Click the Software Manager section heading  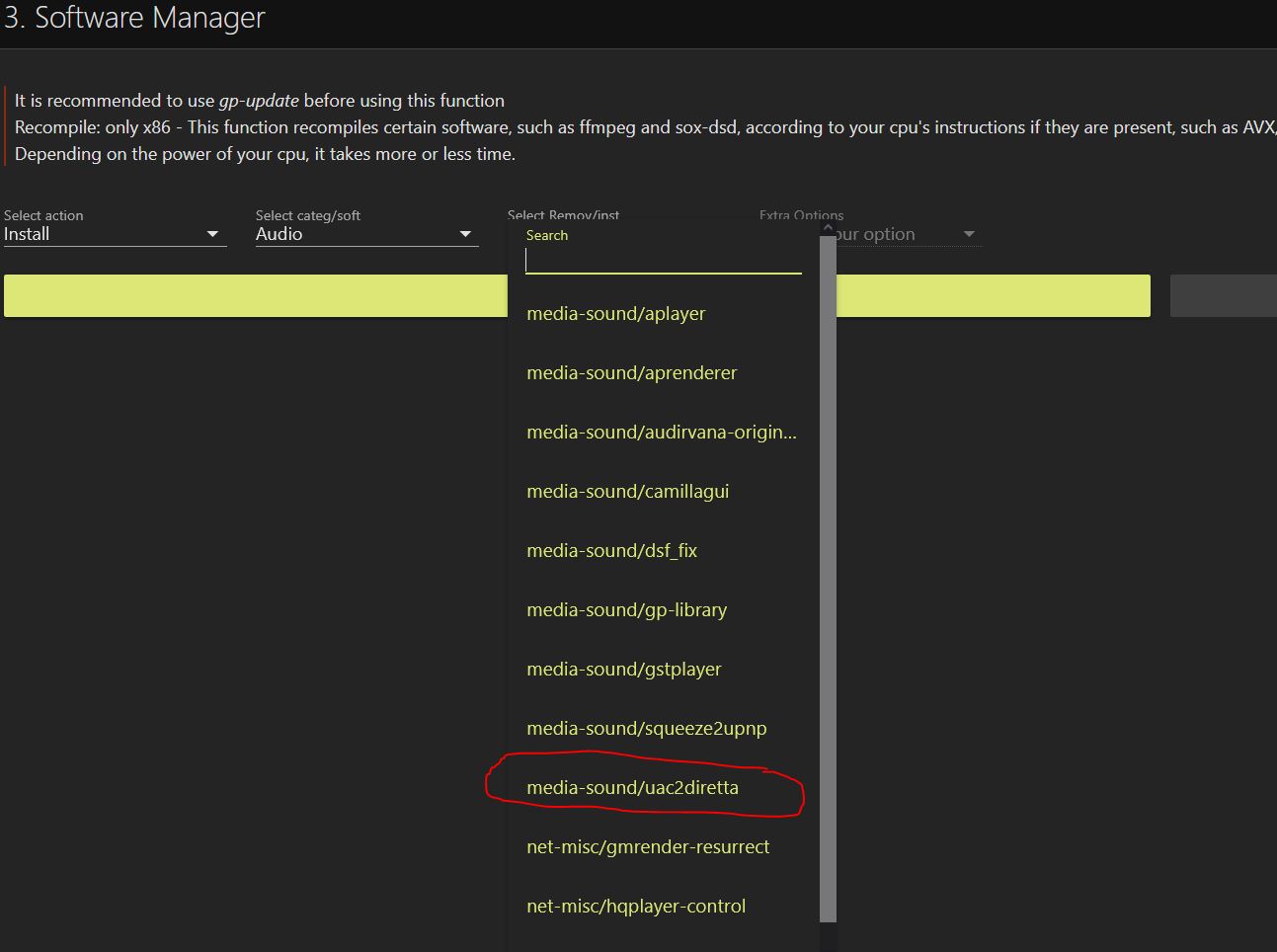134,18
